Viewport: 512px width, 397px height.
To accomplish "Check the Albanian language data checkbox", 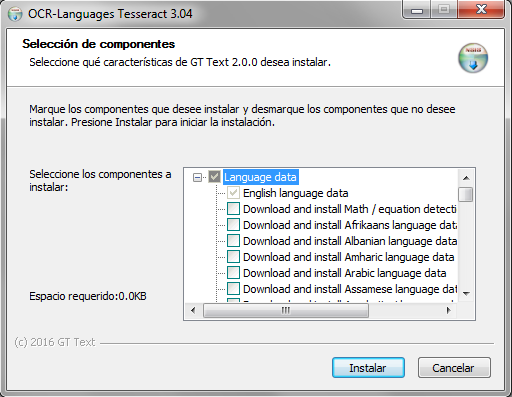I will click(x=233, y=241).
